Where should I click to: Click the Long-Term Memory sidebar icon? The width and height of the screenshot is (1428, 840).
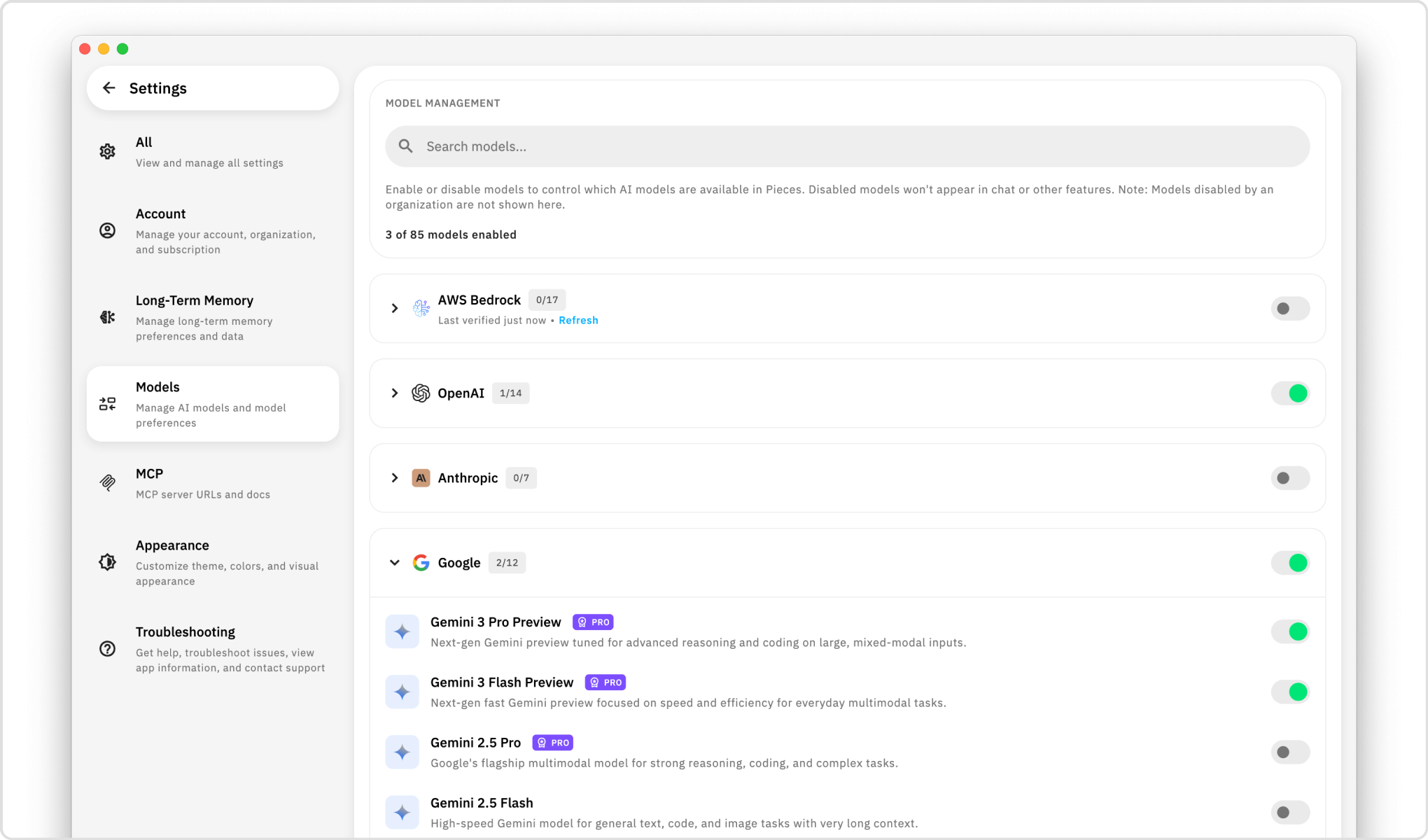107,317
